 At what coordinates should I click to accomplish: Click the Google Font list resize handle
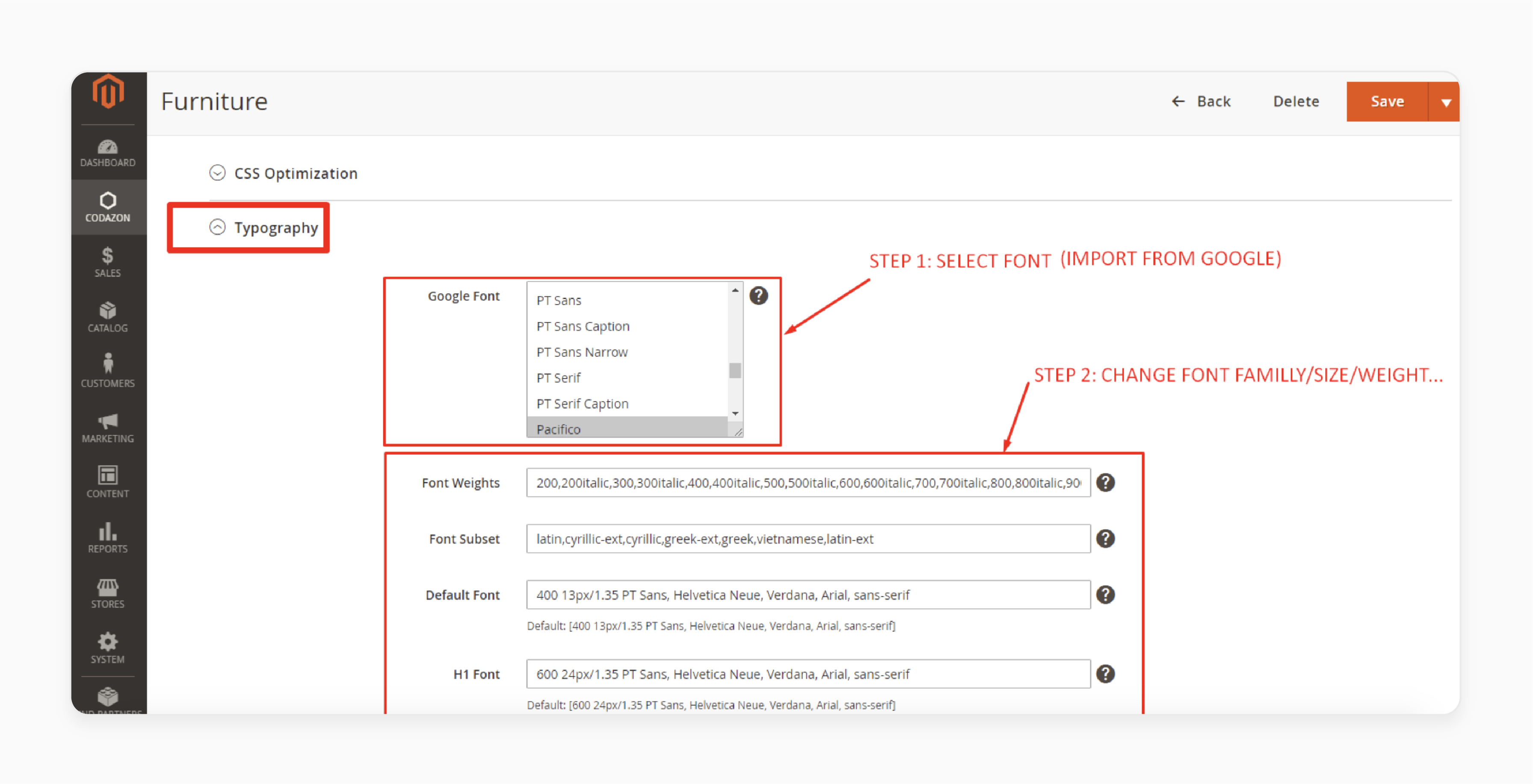point(738,433)
